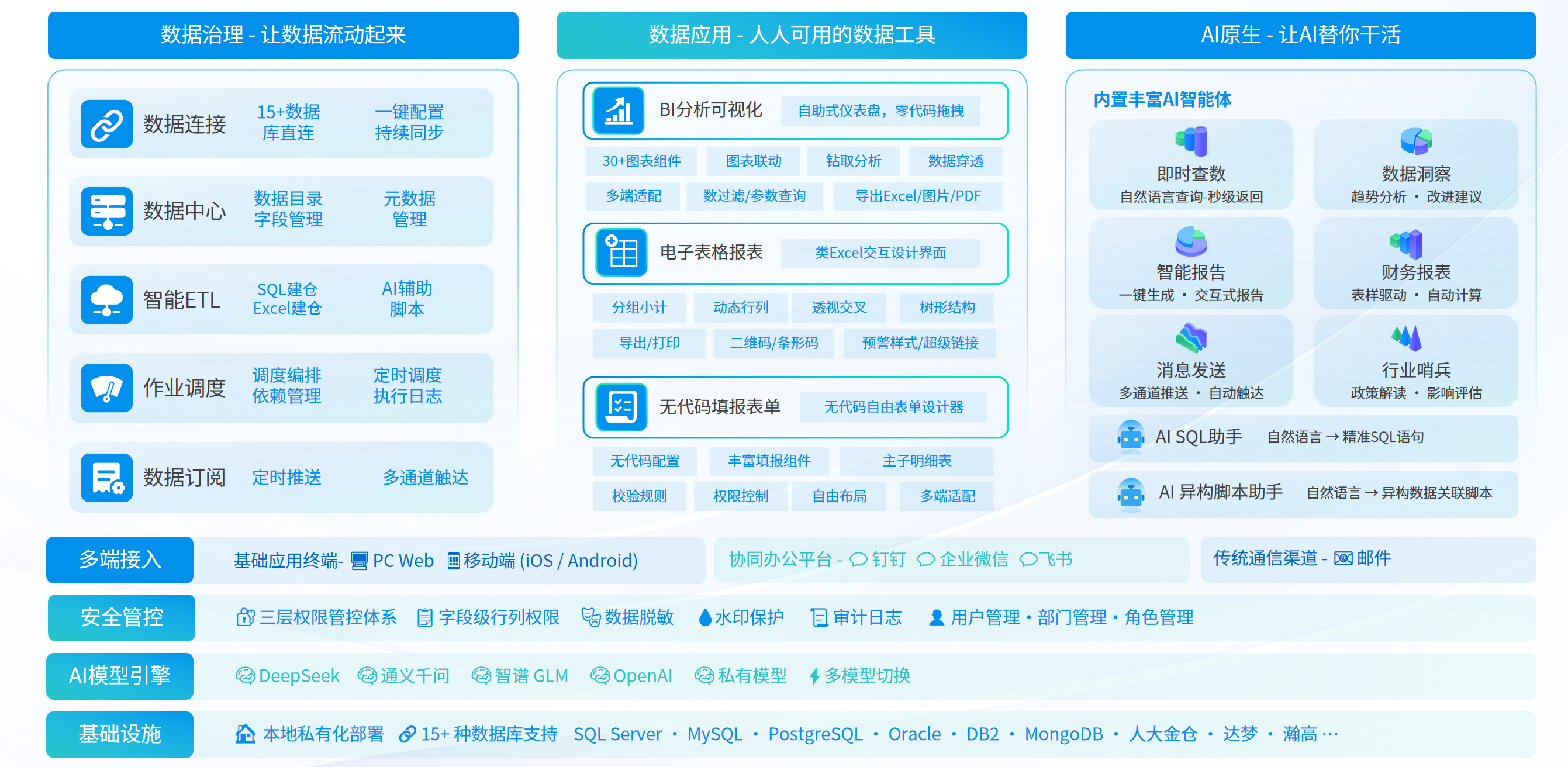The image size is (1568, 767).
Task: Click the 行业哨兵 agent card
Action: click(1416, 360)
